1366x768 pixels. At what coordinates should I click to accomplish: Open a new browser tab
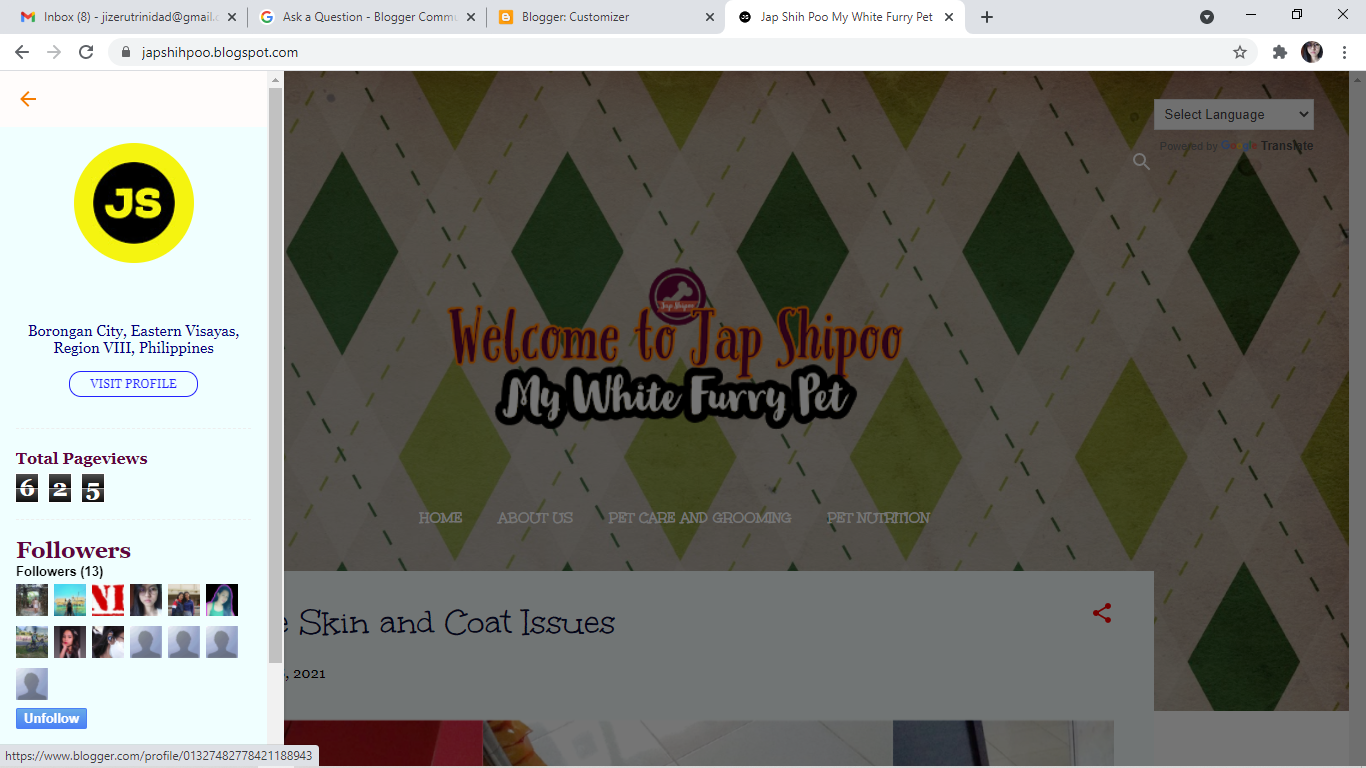pyautogui.click(x=987, y=17)
